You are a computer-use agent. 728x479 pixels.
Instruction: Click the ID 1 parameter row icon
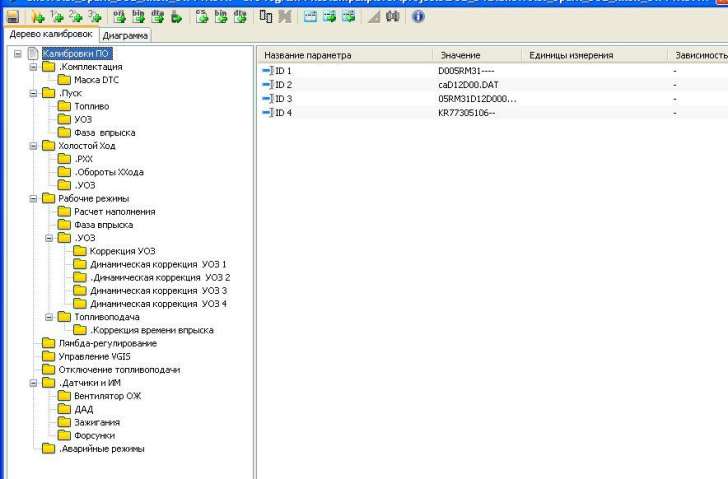pos(267,71)
